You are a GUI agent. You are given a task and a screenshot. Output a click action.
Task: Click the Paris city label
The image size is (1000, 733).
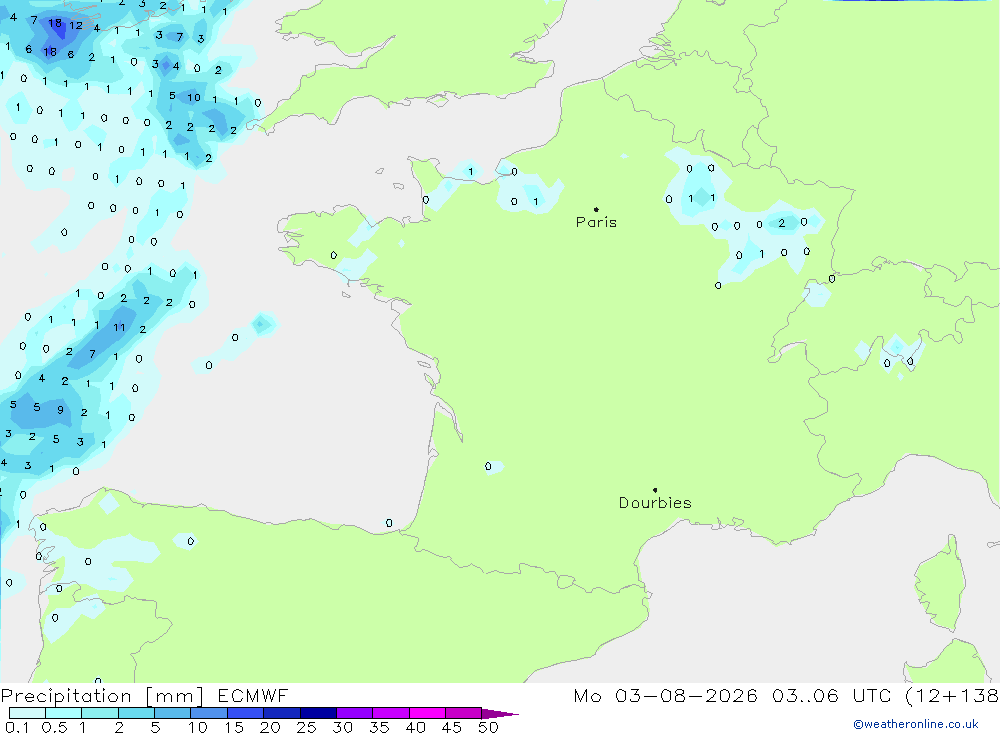click(x=596, y=222)
